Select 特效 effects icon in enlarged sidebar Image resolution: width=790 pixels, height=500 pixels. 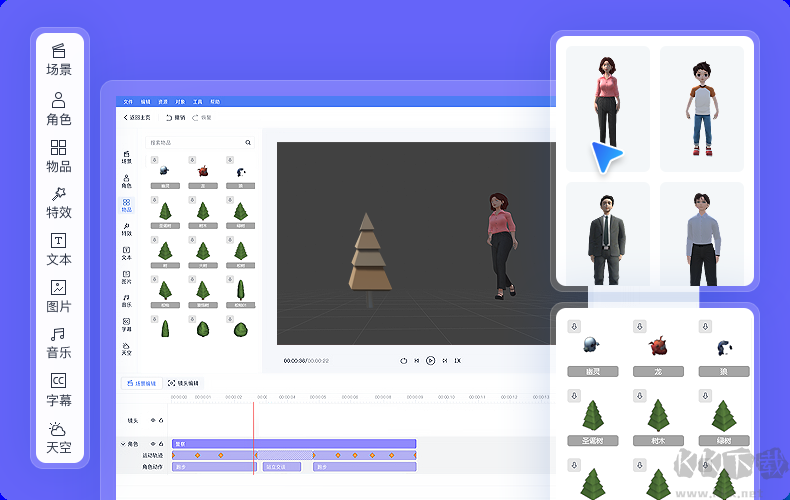59,201
